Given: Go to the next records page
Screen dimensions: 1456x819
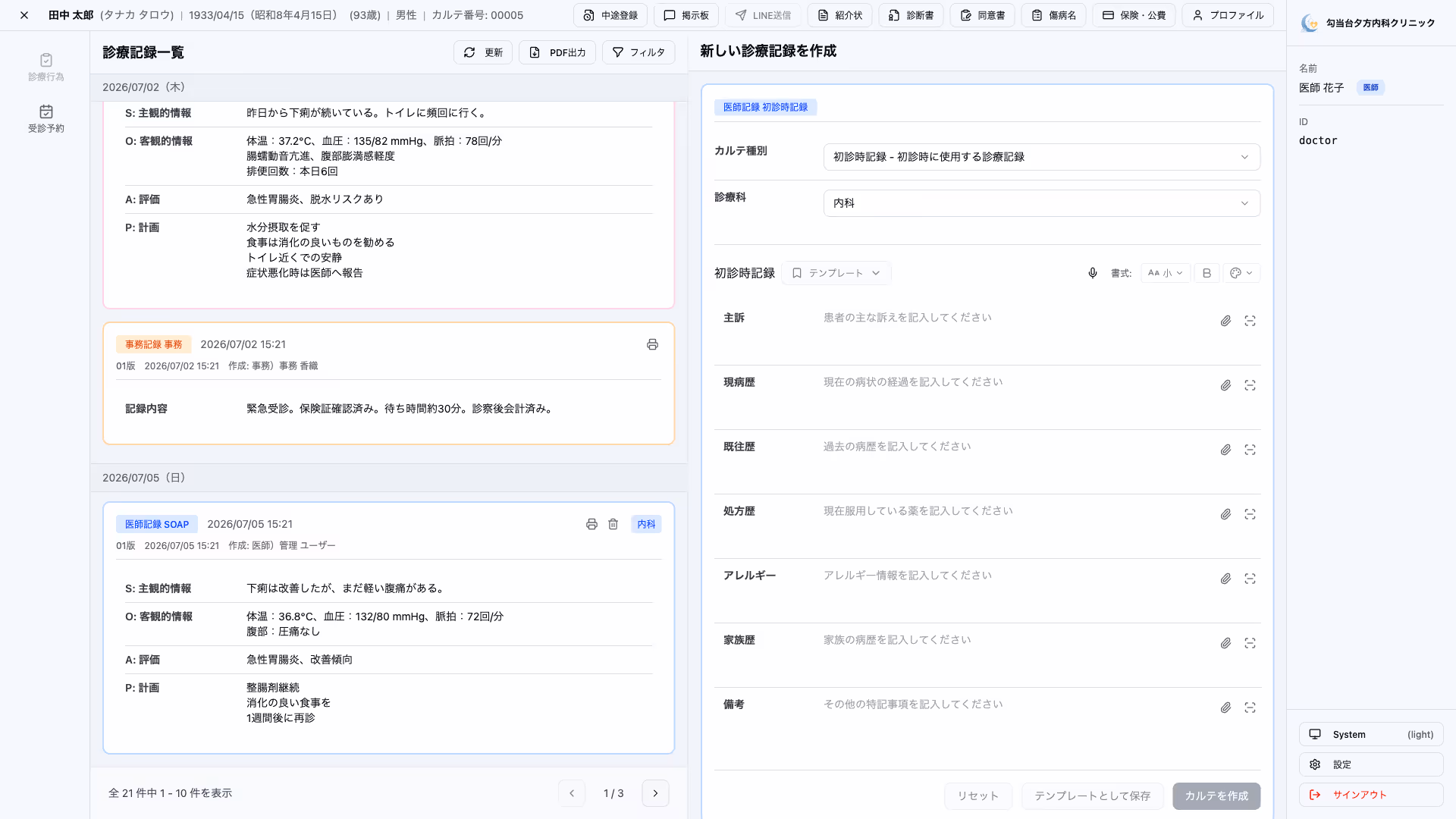Looking at the screenshot, I should [655, 793].
